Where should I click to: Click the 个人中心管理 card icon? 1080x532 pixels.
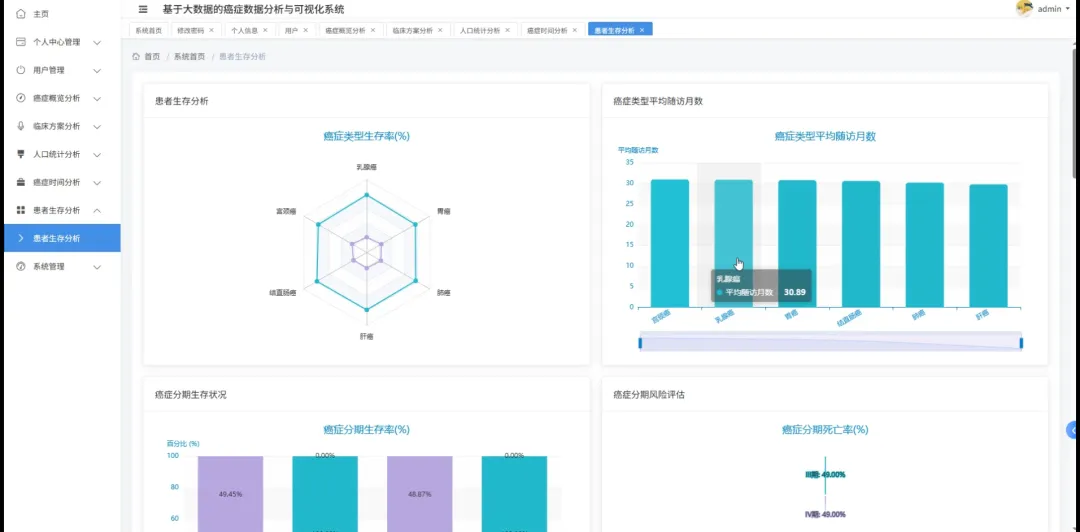click(x=21, y=42)
